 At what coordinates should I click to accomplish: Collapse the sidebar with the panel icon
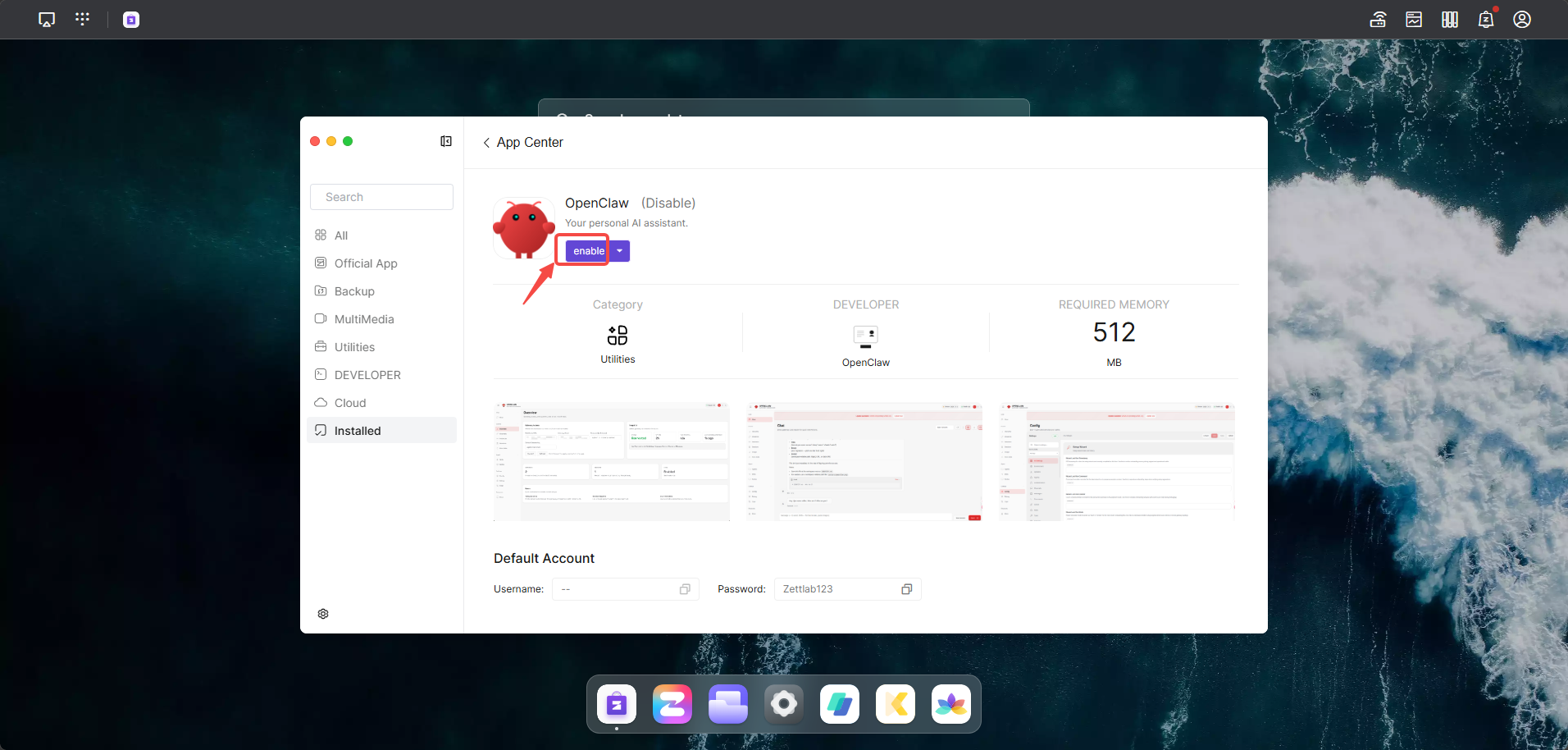(446, 141)
